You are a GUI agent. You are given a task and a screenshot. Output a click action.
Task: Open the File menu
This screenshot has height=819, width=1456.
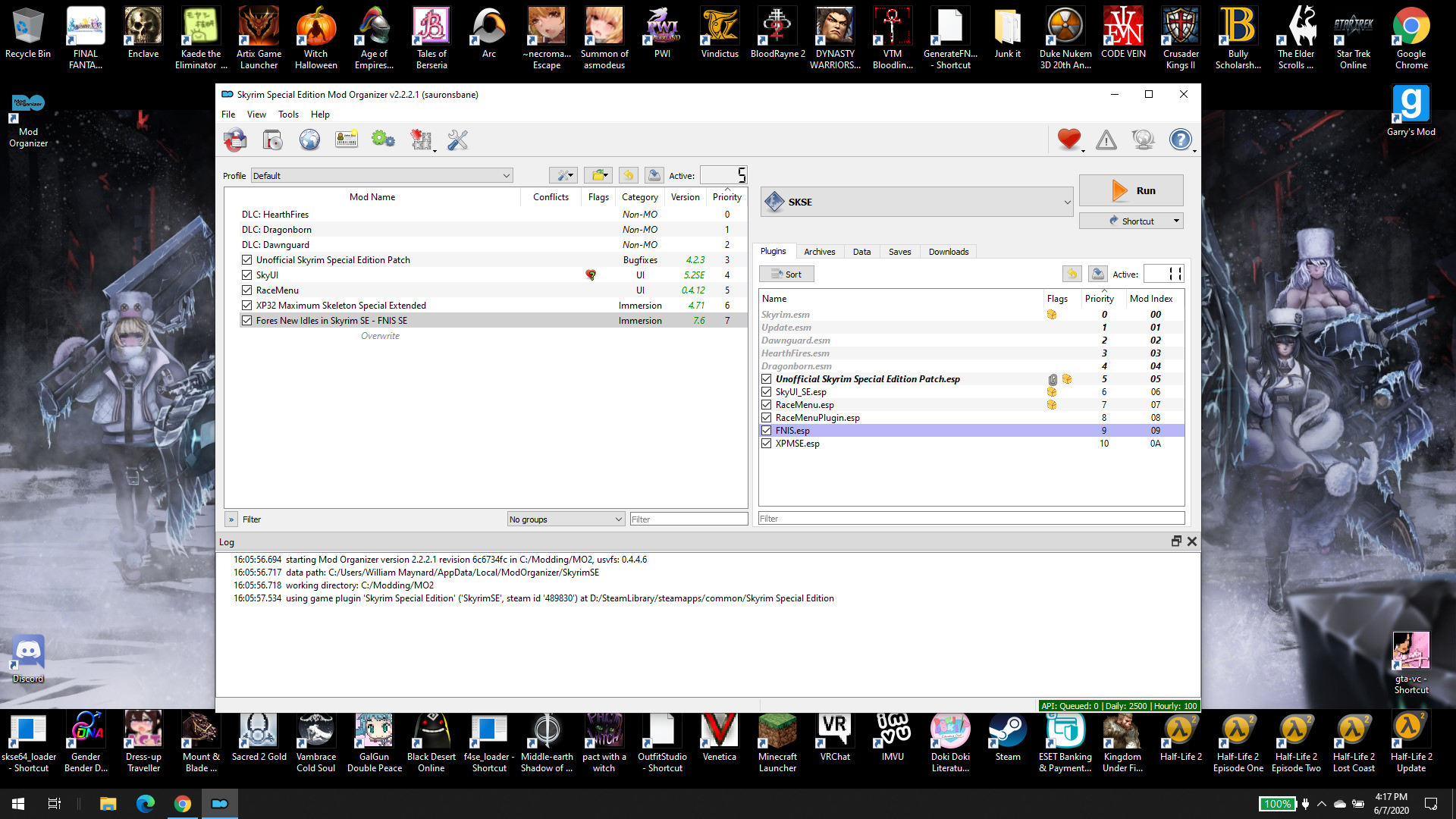pyautogui.click(x=228, y=115)
